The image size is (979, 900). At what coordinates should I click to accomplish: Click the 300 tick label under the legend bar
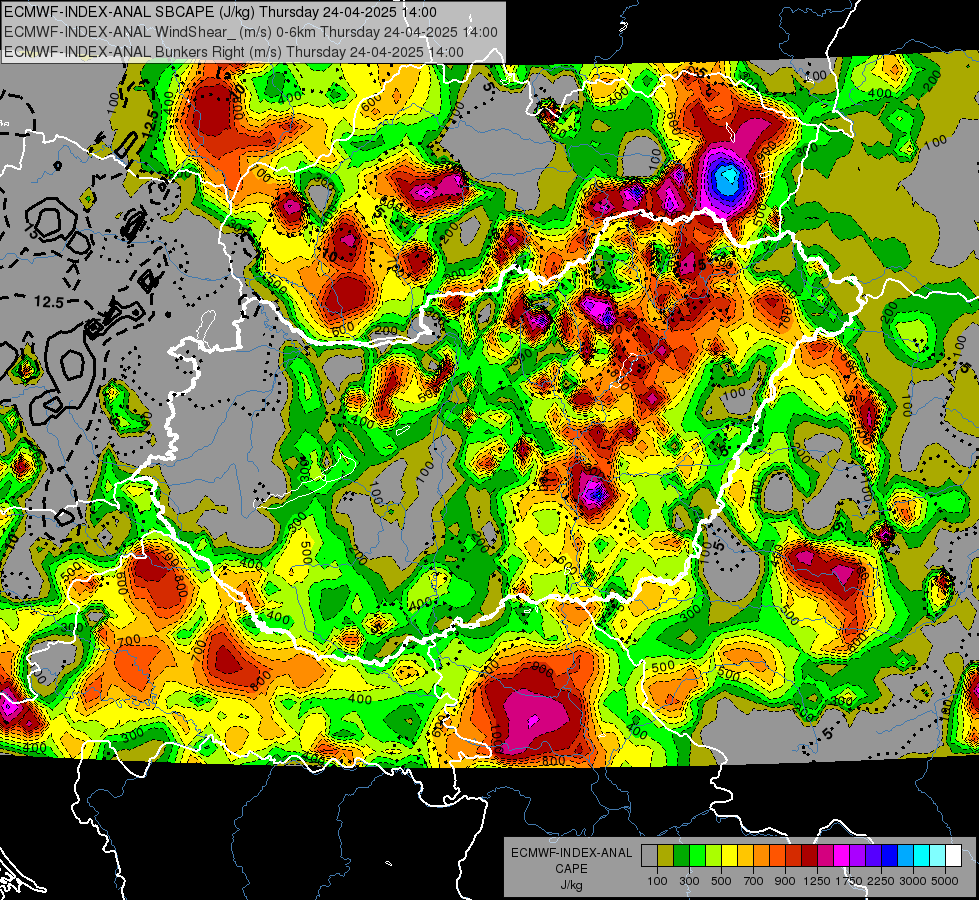tap(689, 881)
